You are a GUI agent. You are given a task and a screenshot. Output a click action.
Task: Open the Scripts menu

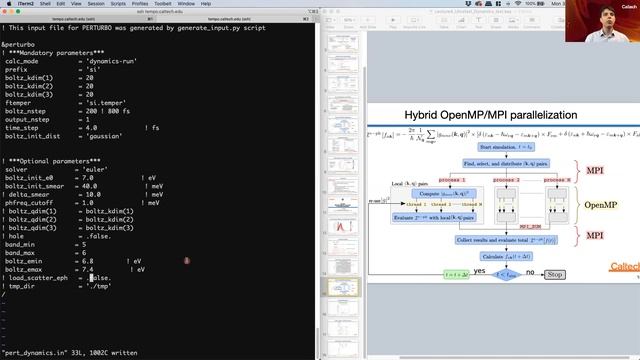click(118, 4)
